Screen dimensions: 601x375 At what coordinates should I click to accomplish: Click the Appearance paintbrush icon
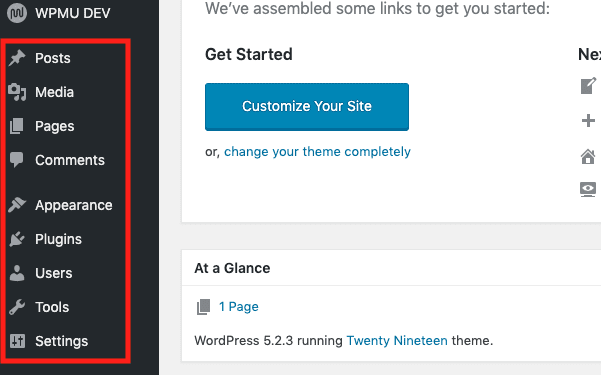click(17, 205)
